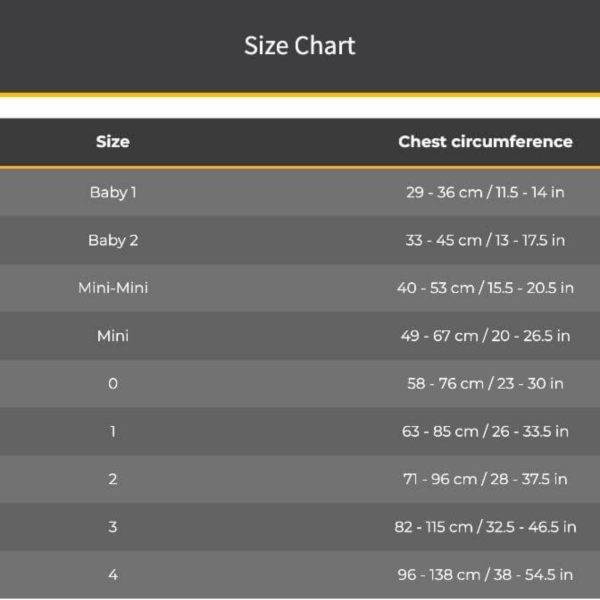The height and width of the screenshot is (600, 600).
Task: Click the 58 - 76 cm measurement
Action: [x=485, y=384]
